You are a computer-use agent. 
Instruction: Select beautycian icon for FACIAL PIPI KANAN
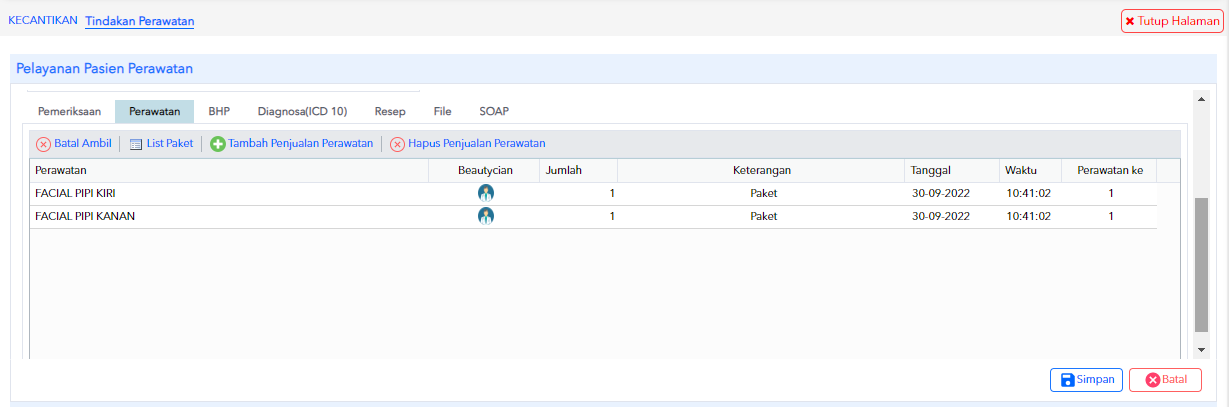[486, 216]
